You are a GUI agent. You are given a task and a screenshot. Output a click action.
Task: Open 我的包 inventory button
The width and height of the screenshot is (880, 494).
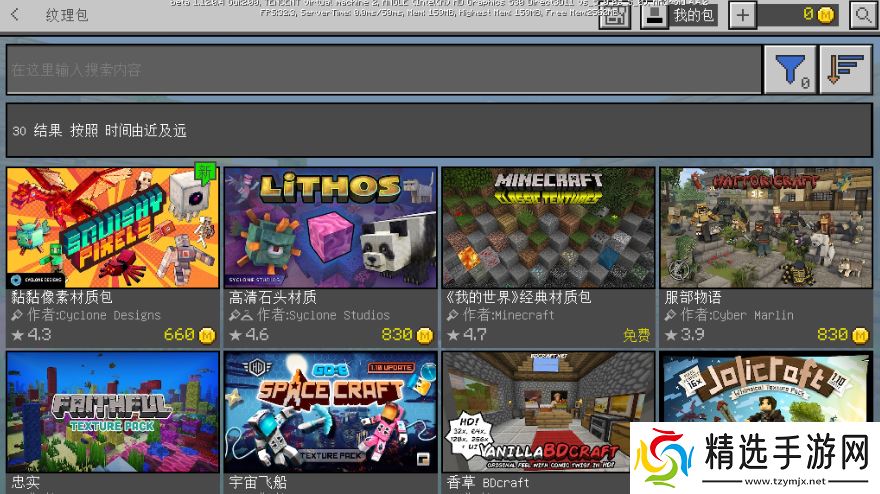679,15
